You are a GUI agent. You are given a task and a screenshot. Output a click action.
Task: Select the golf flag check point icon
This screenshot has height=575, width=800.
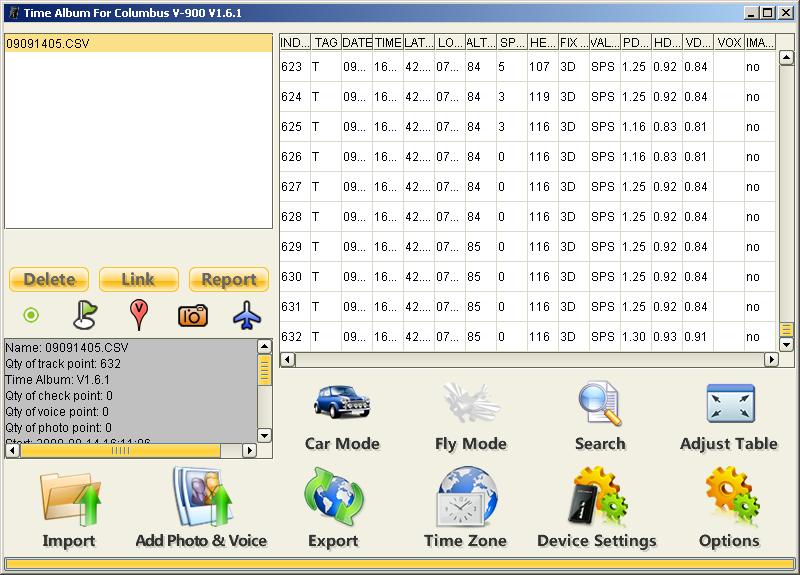pyautogui.click(x=85, y=315)
